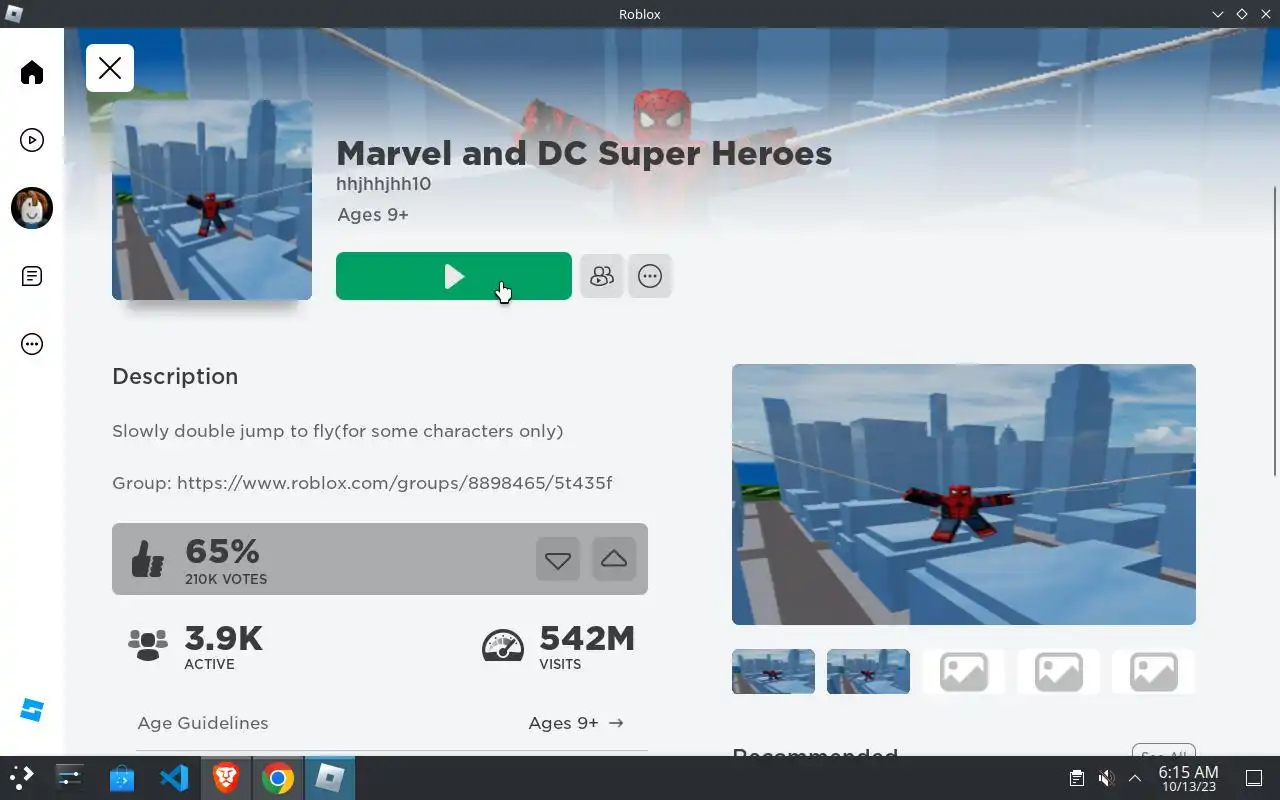Open Discover software store in taskbar
This screenshot has height=800, width=1280.
click(122, 777)
